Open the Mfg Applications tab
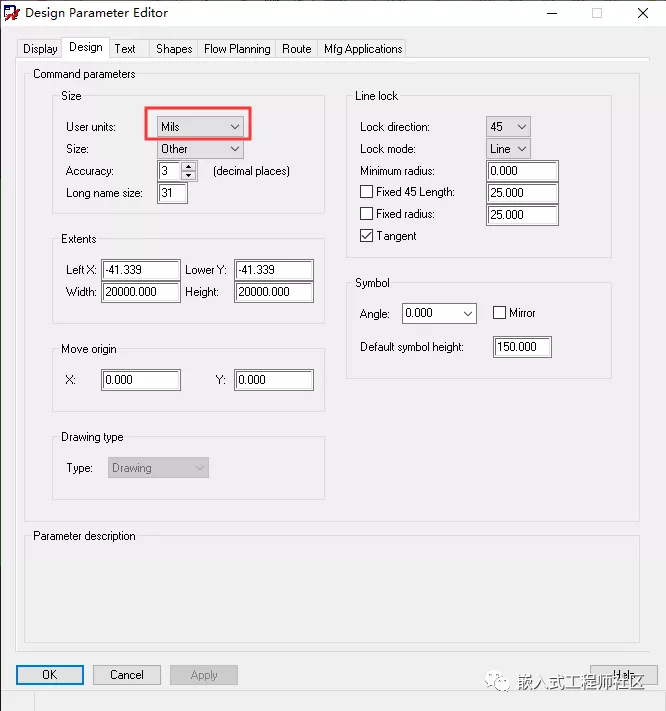Screen dimensions: 666x711 point(363,49)
